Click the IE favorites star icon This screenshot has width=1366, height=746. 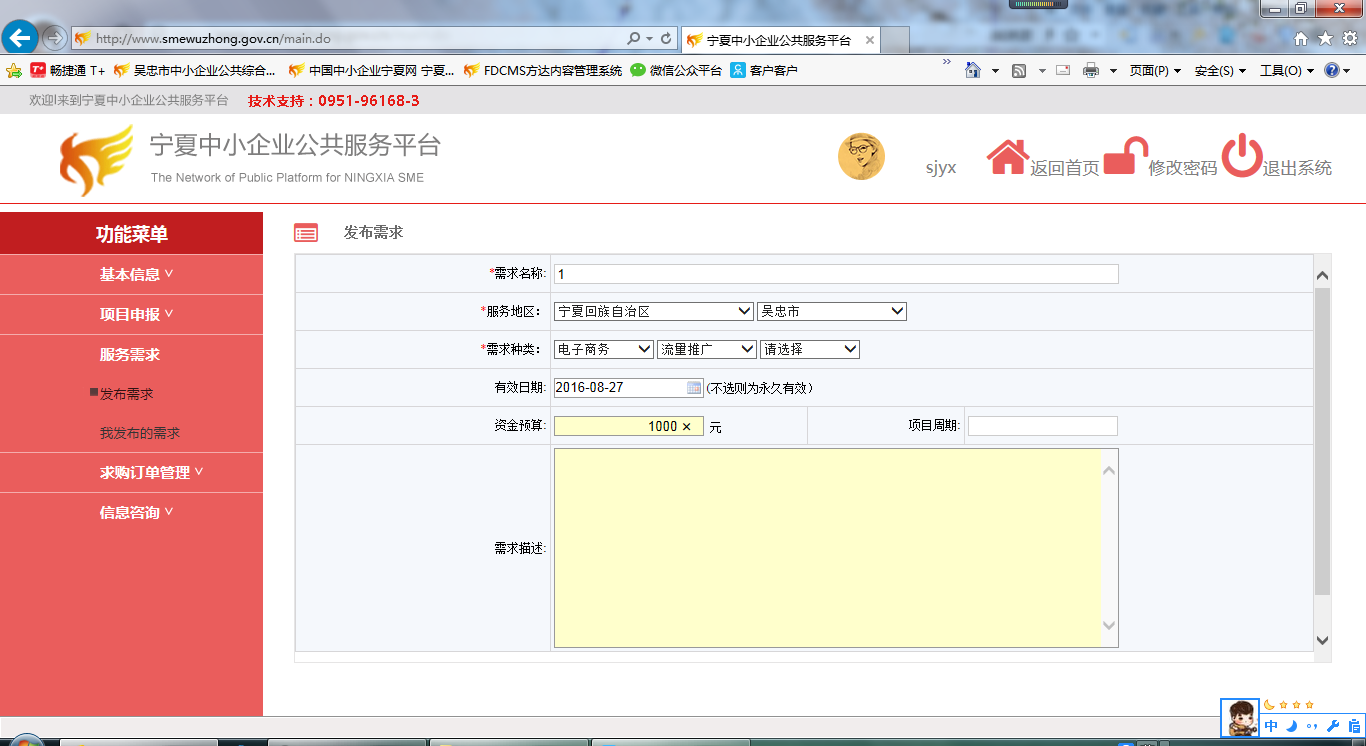[1325, 39]
